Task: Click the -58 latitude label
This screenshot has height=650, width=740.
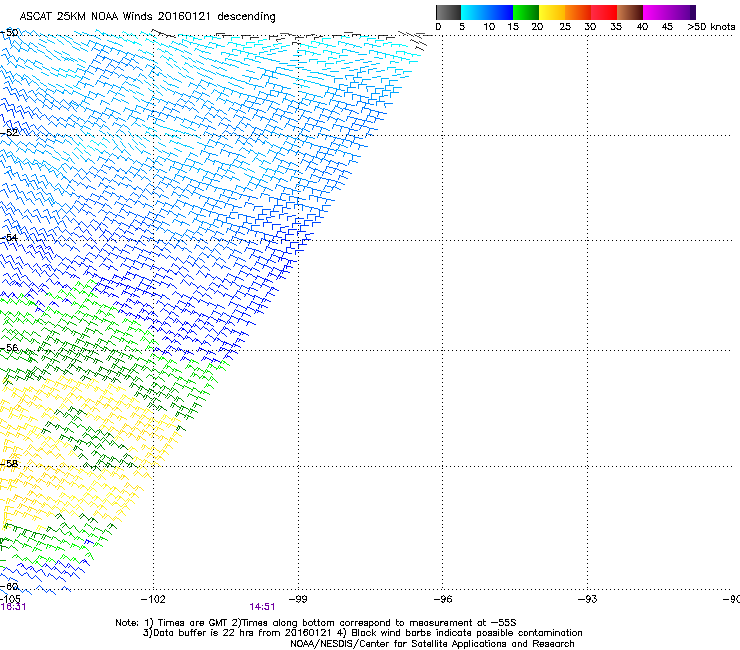Action: click(x=9, y=464)
